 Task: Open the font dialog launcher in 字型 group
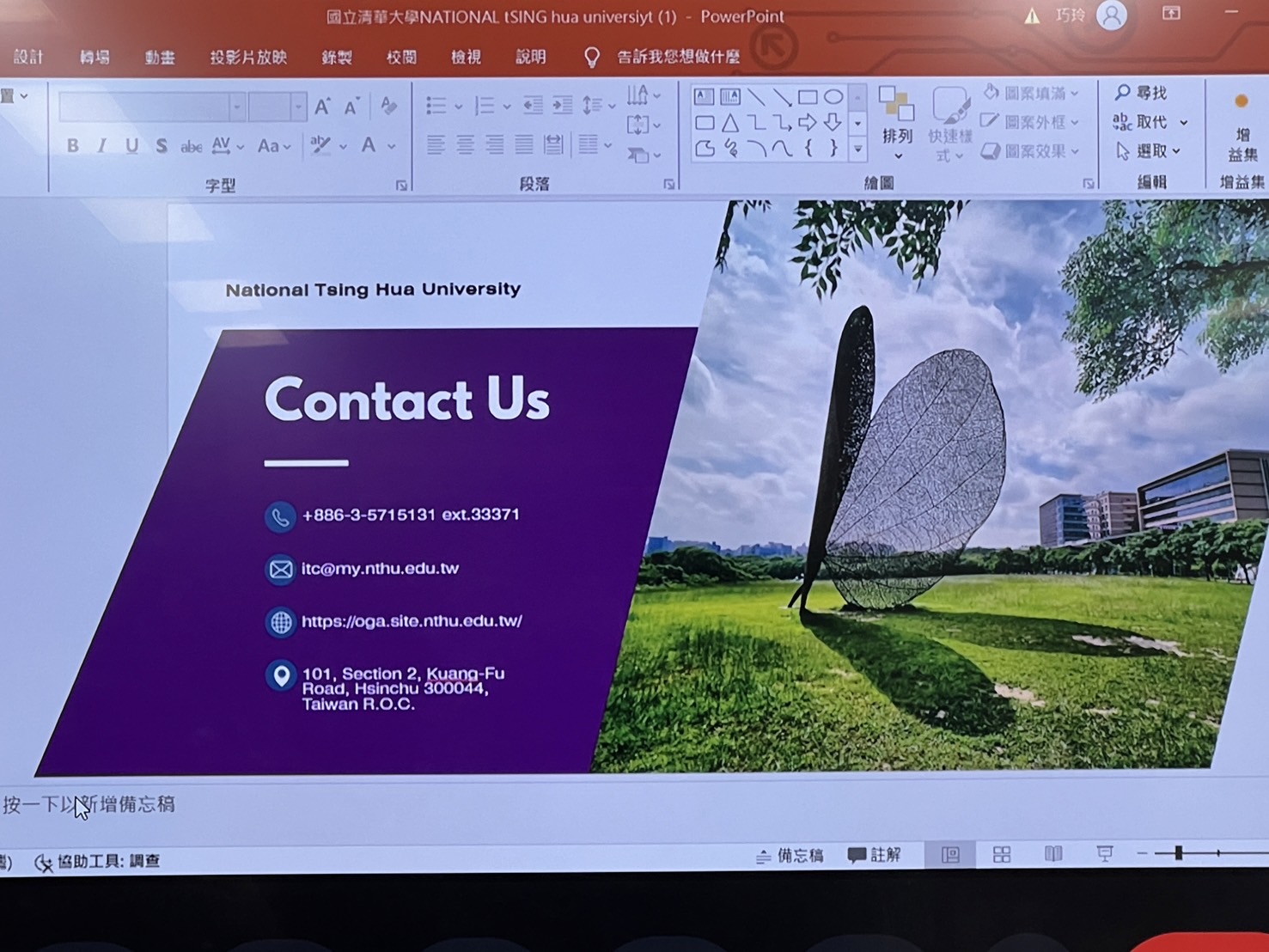[401, 185]
